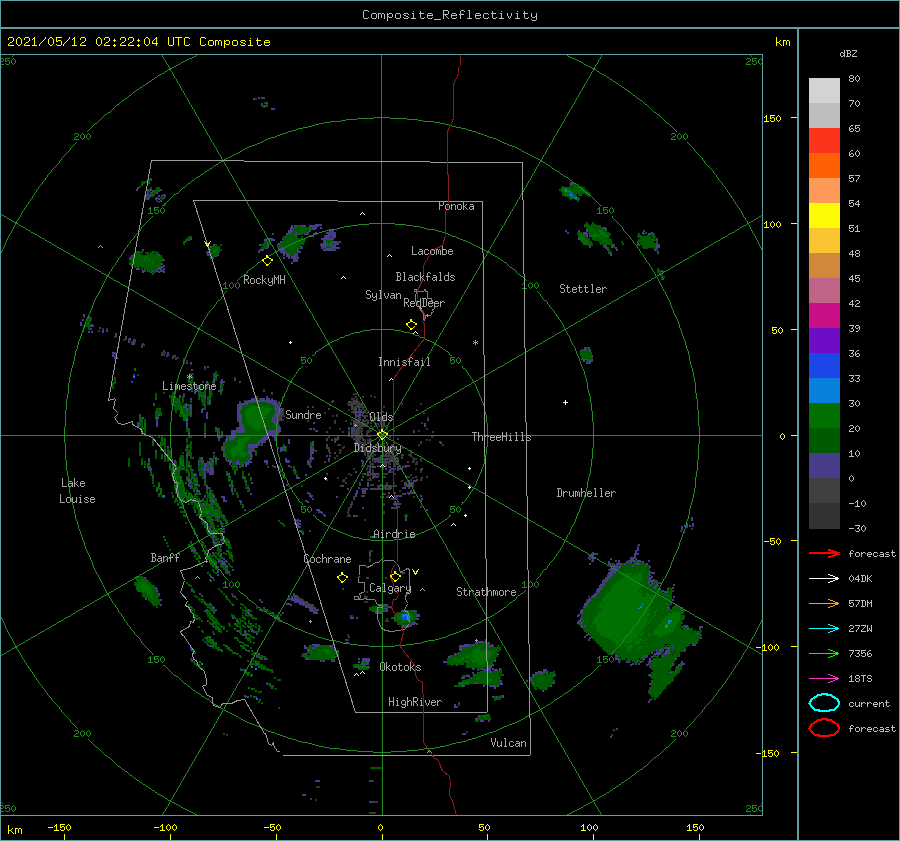This screenshot has width=900, height=841.
Task: Click the yellow diamond marker above the Calgary label
Action: 395,576
